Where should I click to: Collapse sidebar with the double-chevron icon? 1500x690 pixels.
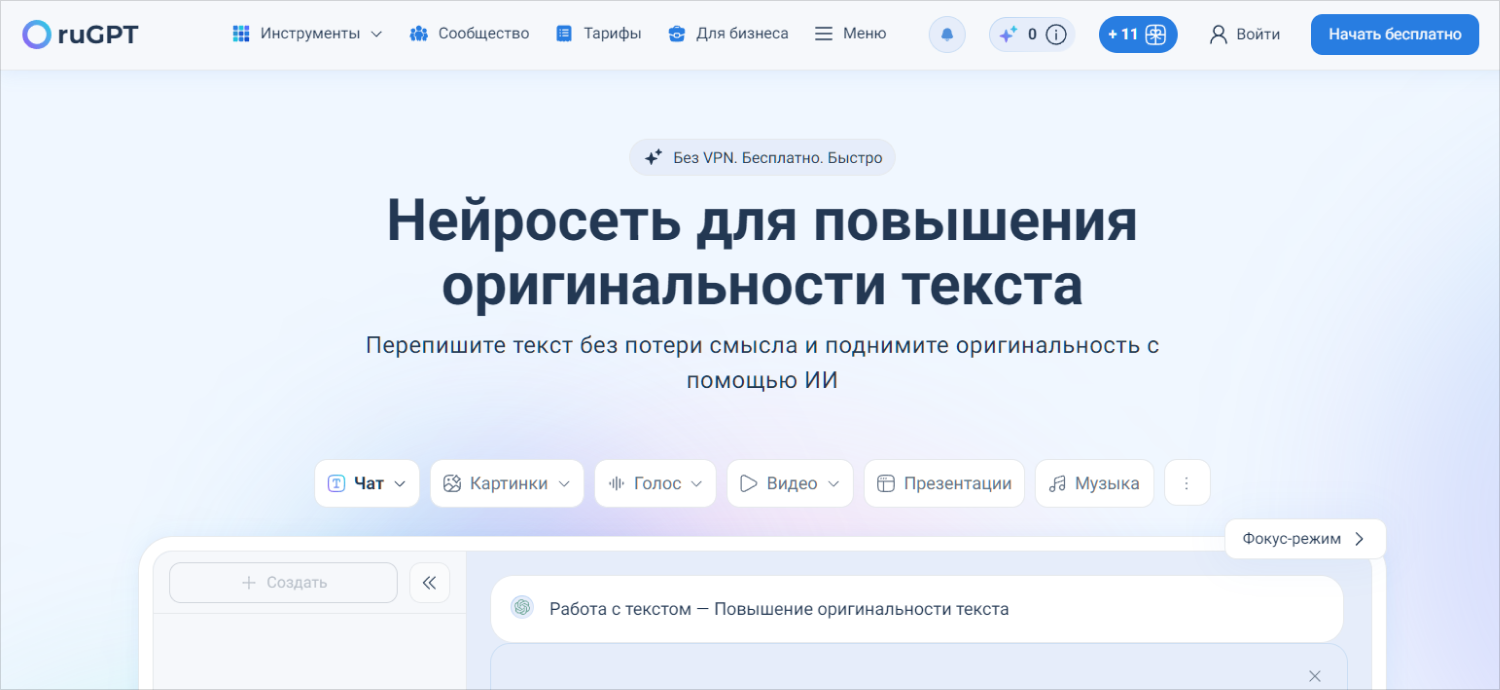tap(430, 583)
